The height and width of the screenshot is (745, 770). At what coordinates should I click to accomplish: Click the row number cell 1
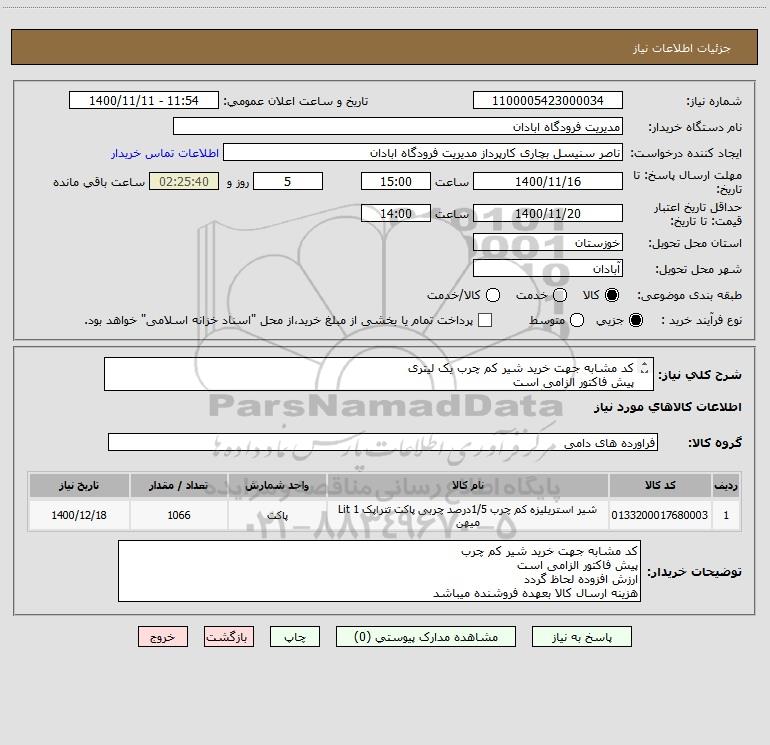click(726, 515)
